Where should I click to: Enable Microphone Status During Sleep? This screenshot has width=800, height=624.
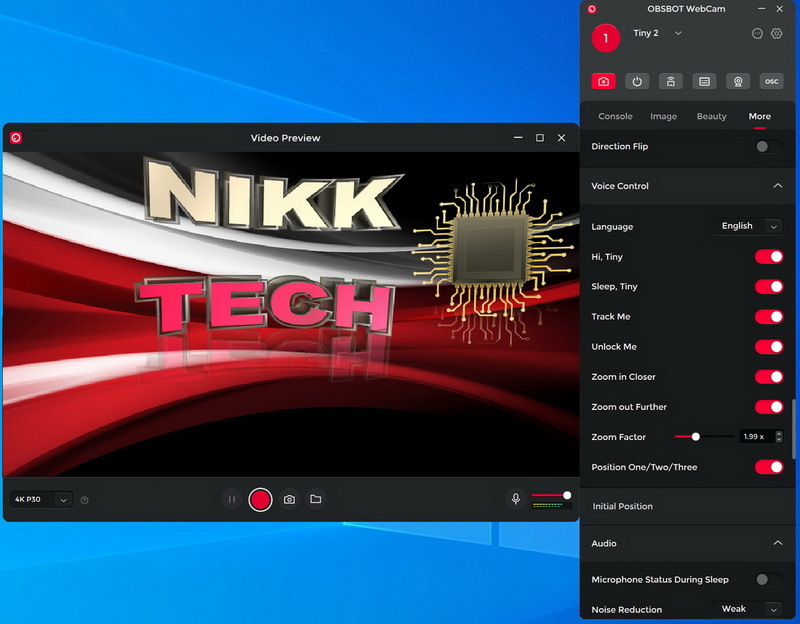coord(769,580)
